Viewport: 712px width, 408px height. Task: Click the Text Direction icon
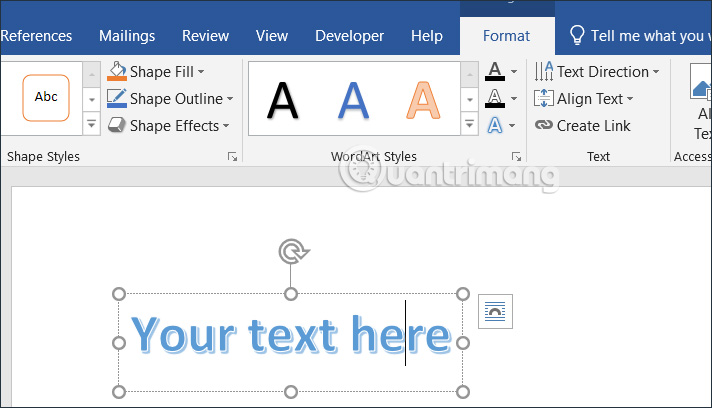(x=544, y=71)
